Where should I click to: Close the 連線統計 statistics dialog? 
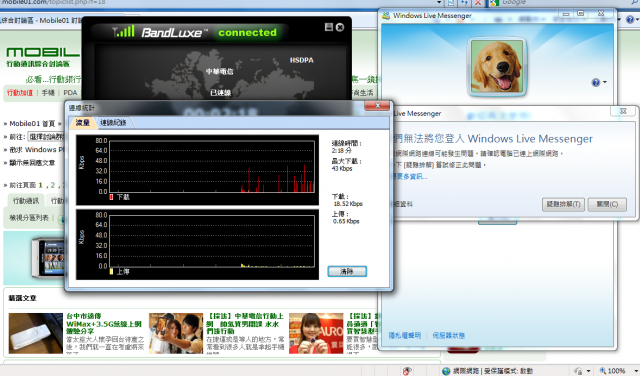pos(377,106)
